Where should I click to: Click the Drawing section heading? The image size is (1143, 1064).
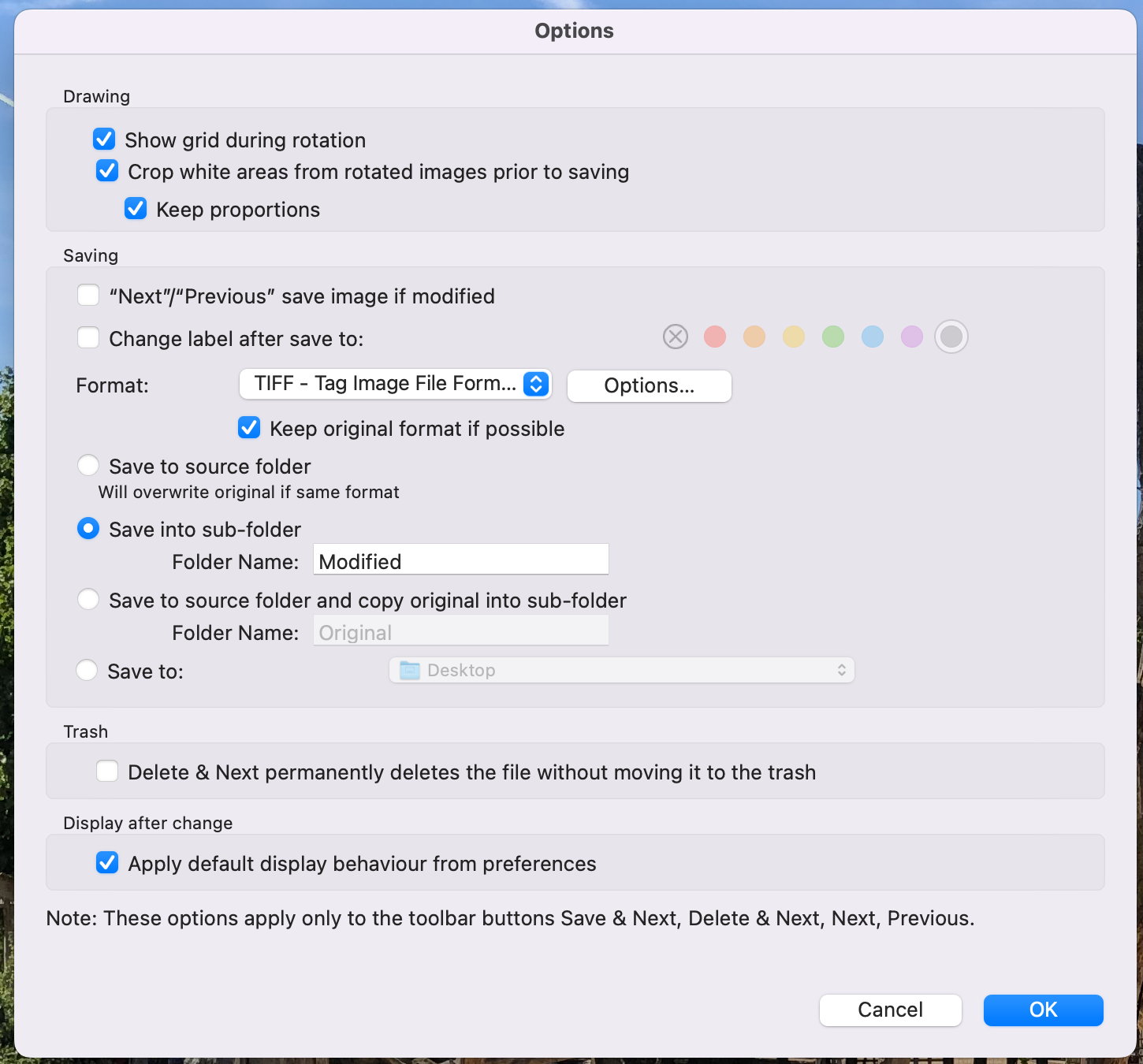(x=96, y=96)
